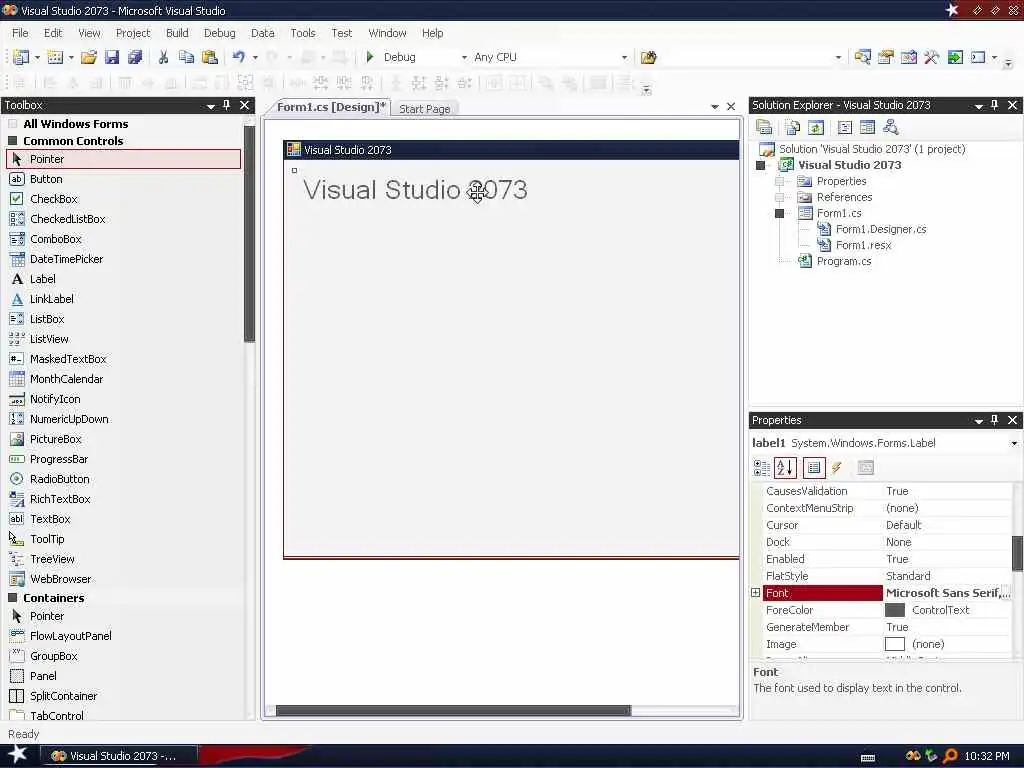Open the Properties Window toolbar icon

click(886, 57)
